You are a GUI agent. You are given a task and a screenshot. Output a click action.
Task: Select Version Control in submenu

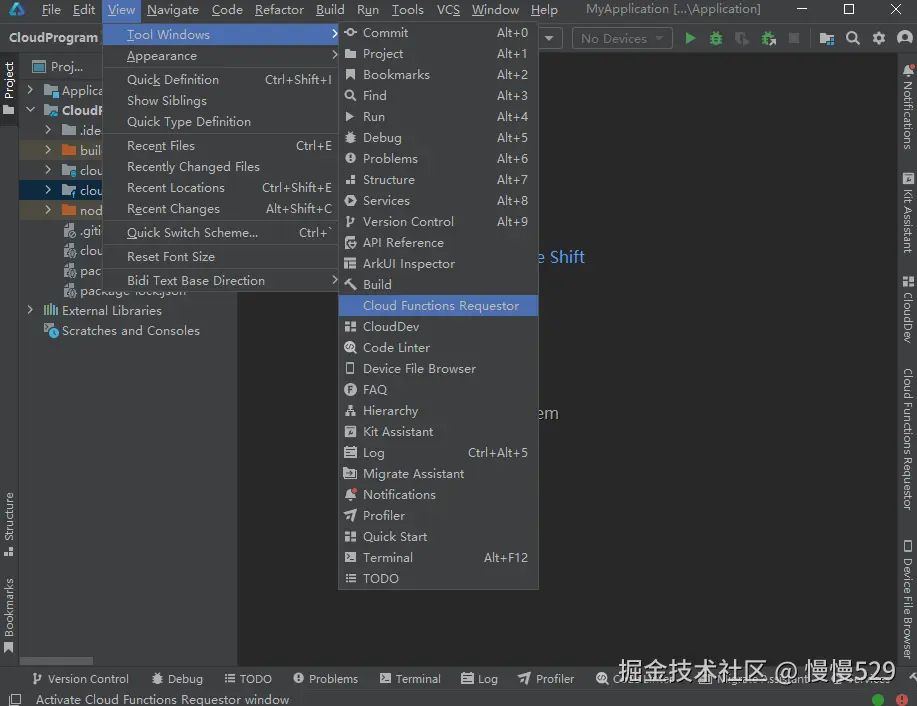[438, 222]
